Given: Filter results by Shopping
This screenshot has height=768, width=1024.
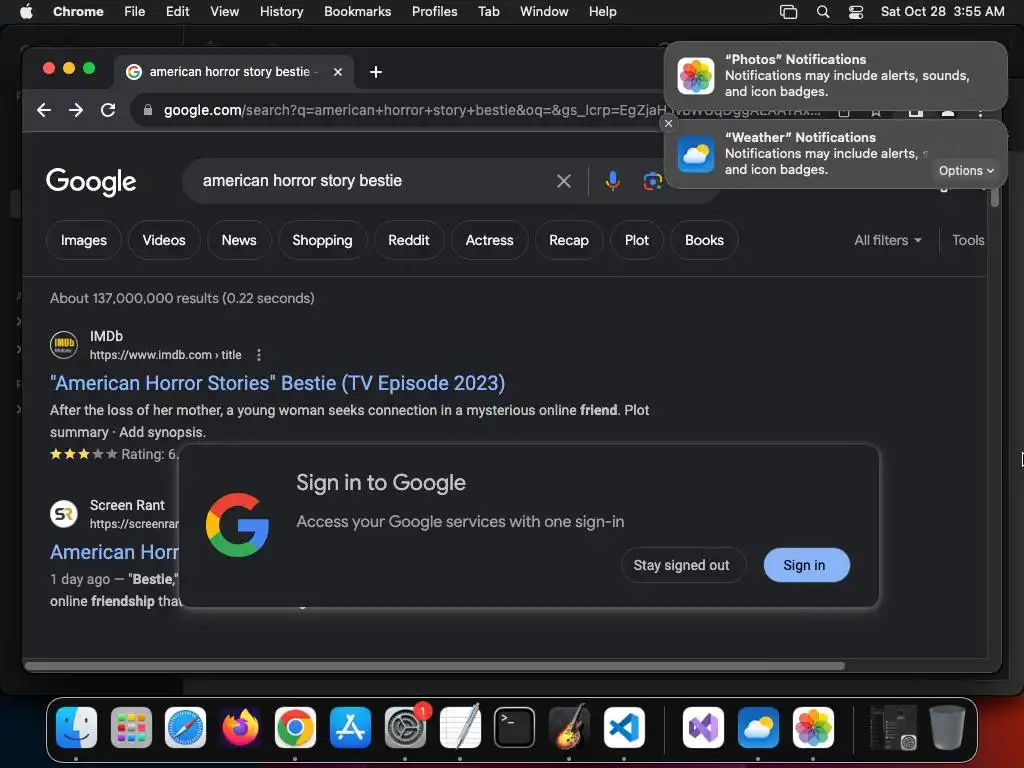Looking at the screenshot, I should point(322,240).
